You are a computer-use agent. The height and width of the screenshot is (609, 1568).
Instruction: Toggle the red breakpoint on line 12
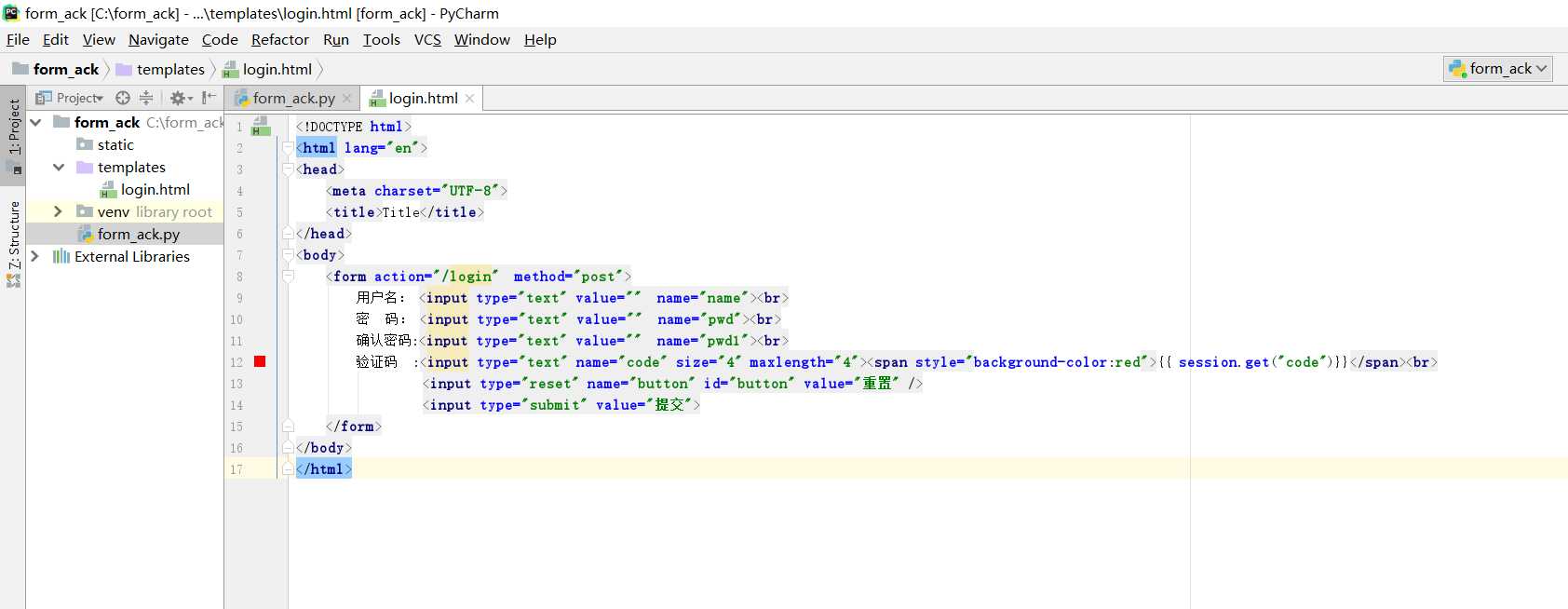coord(260,361)
